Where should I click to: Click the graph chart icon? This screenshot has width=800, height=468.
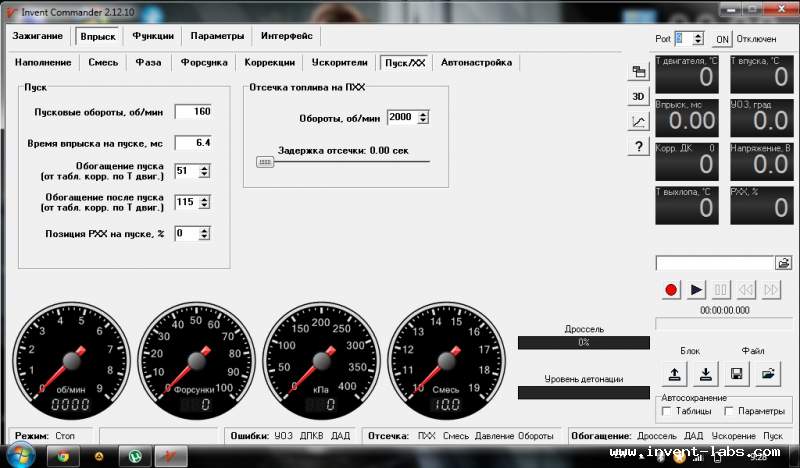pyautogui.click(x=638, y=121)
